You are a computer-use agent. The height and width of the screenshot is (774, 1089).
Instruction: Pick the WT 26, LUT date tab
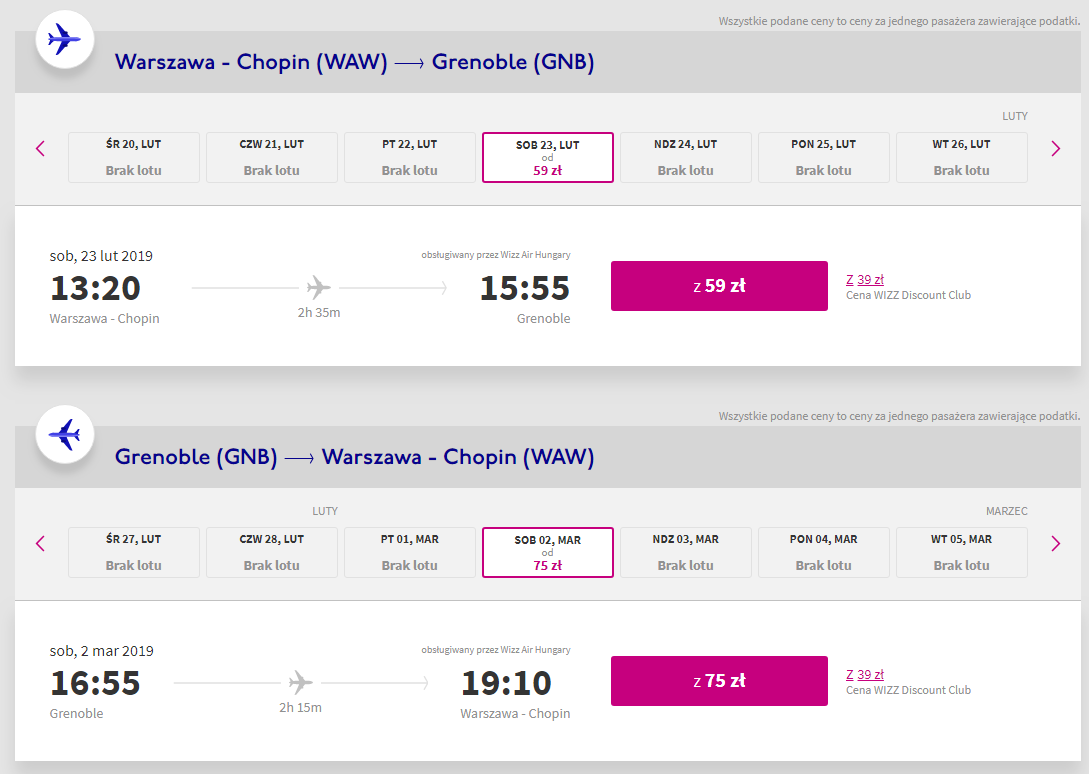pos(961,157)
